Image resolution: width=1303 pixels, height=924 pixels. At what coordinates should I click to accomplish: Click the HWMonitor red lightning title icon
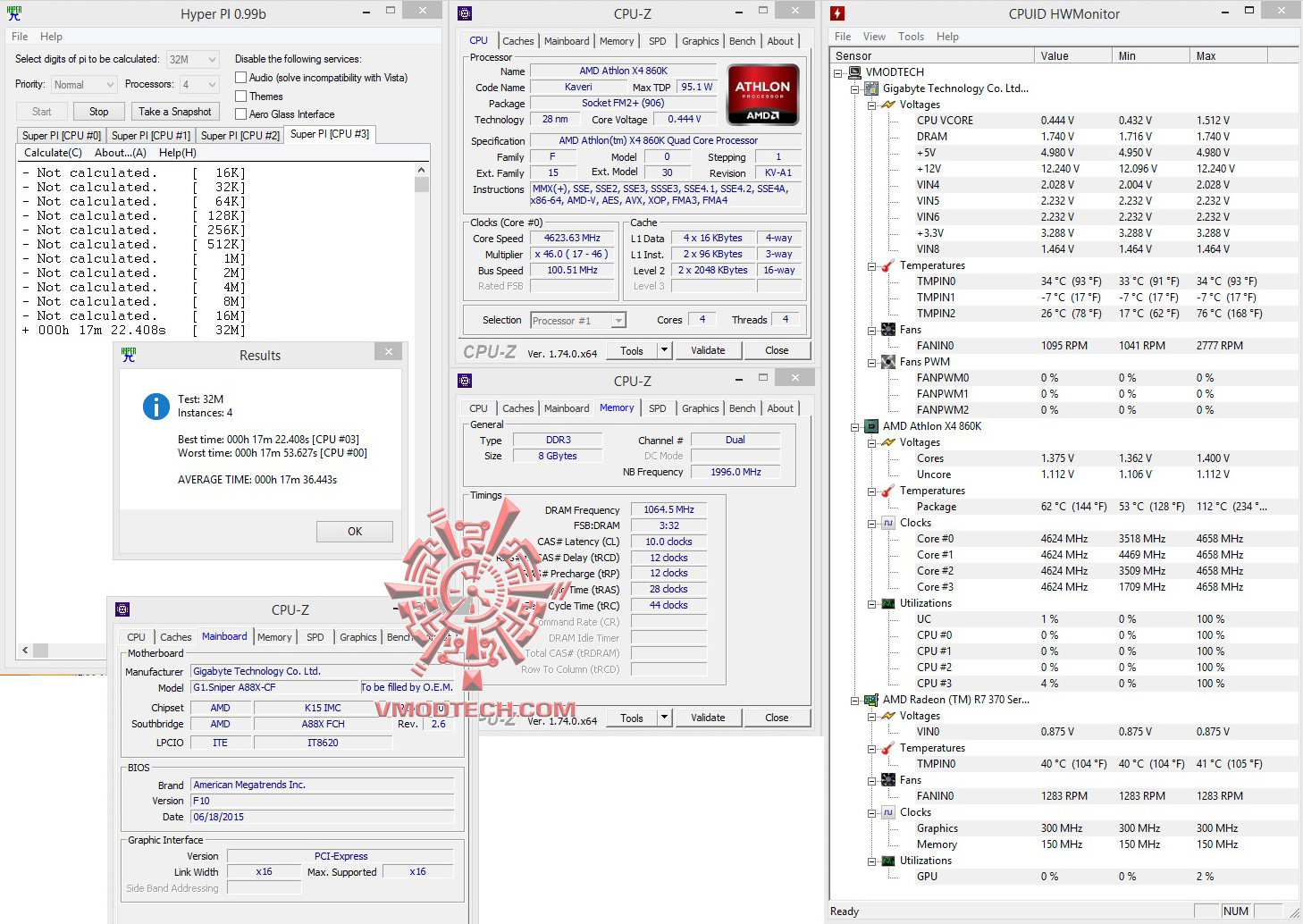click(837, 13)
